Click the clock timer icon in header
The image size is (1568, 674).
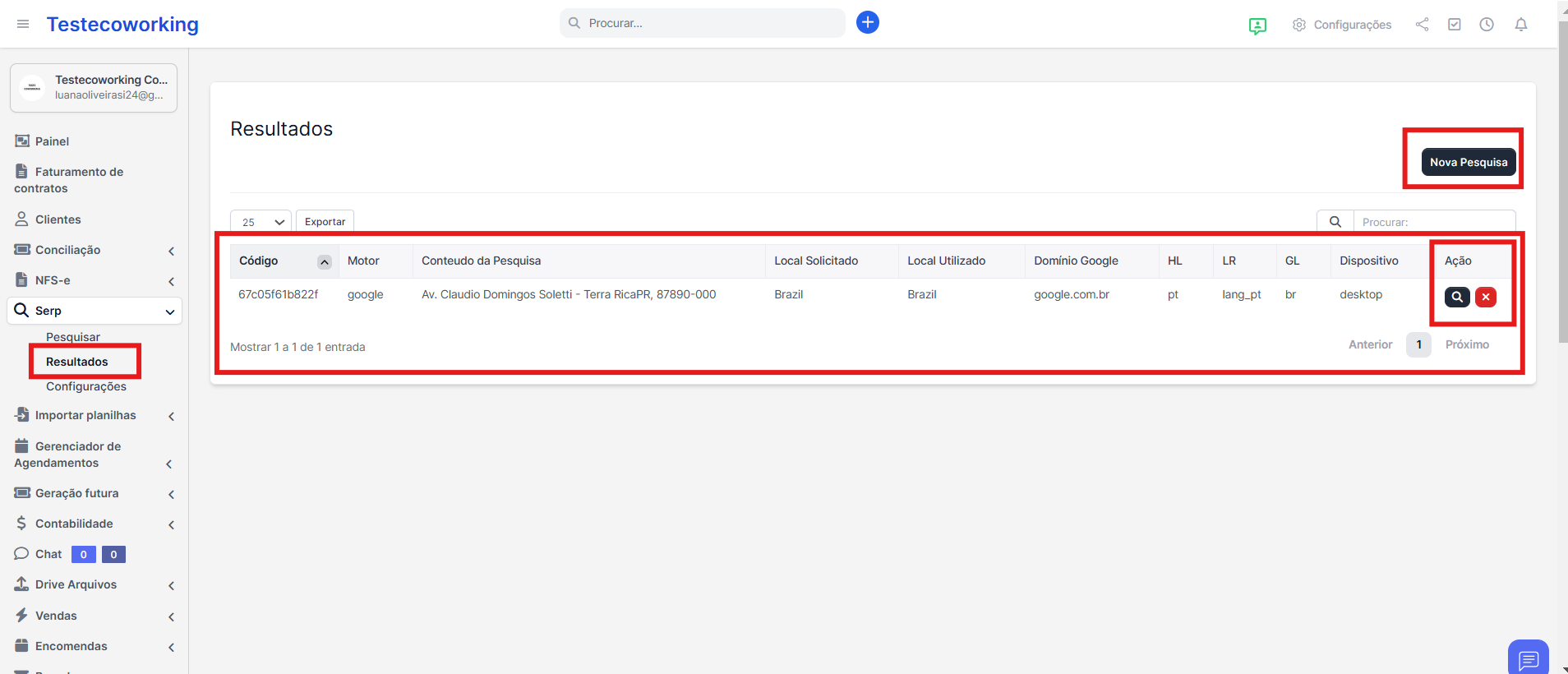click(1487, 25)
